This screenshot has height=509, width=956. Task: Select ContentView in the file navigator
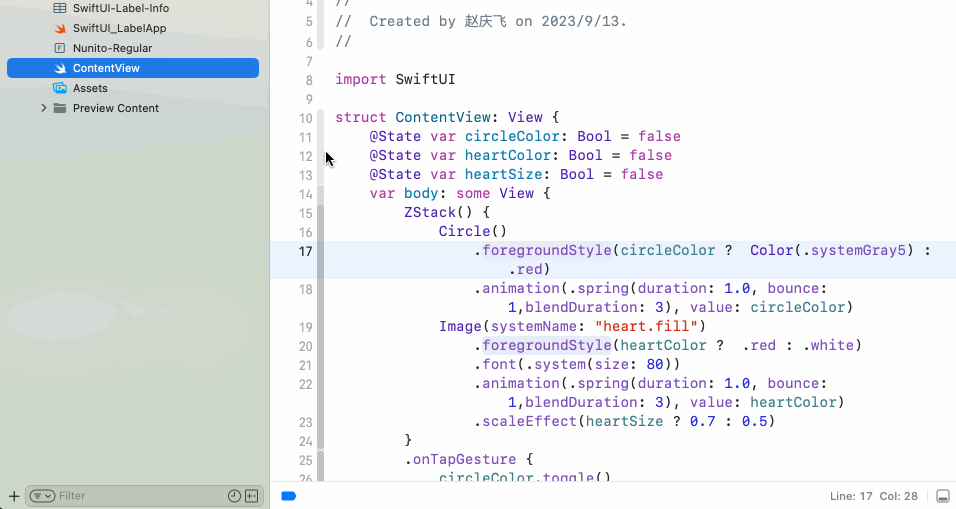tap(106, 68)
